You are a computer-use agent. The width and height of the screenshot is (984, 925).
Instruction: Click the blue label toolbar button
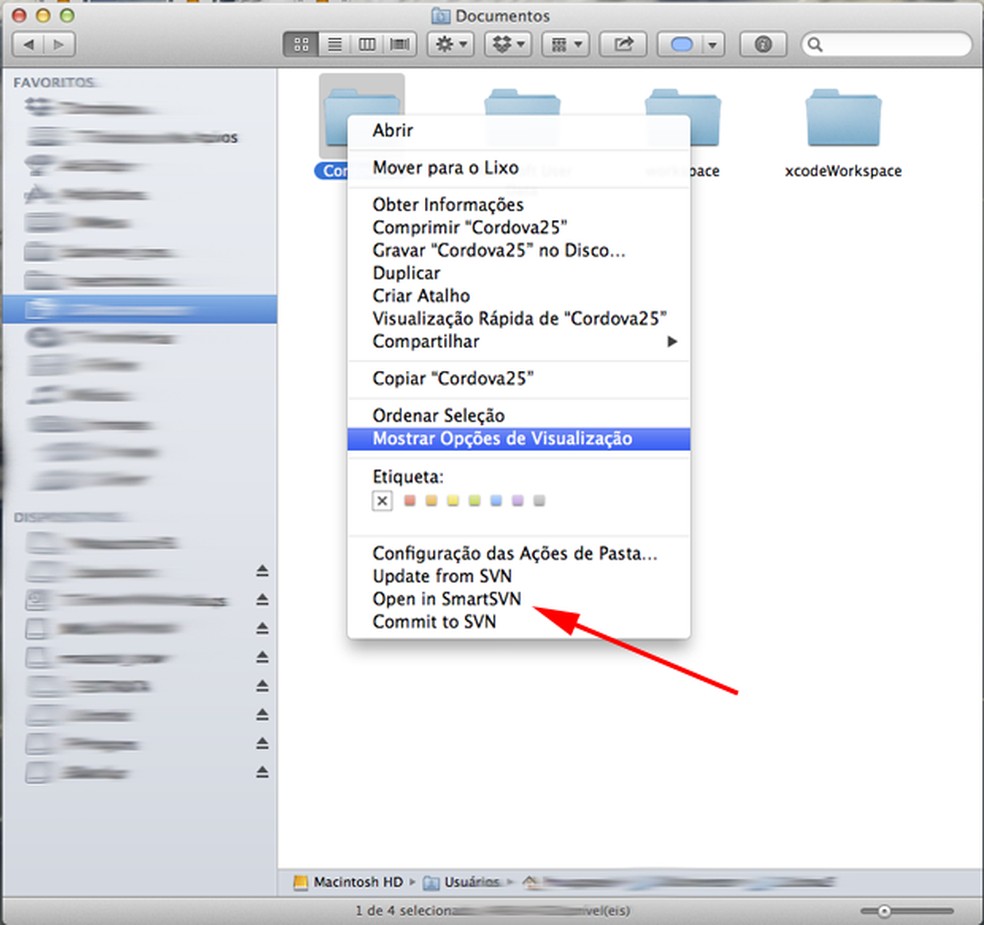pyautogui.click(x=681, y=45)
